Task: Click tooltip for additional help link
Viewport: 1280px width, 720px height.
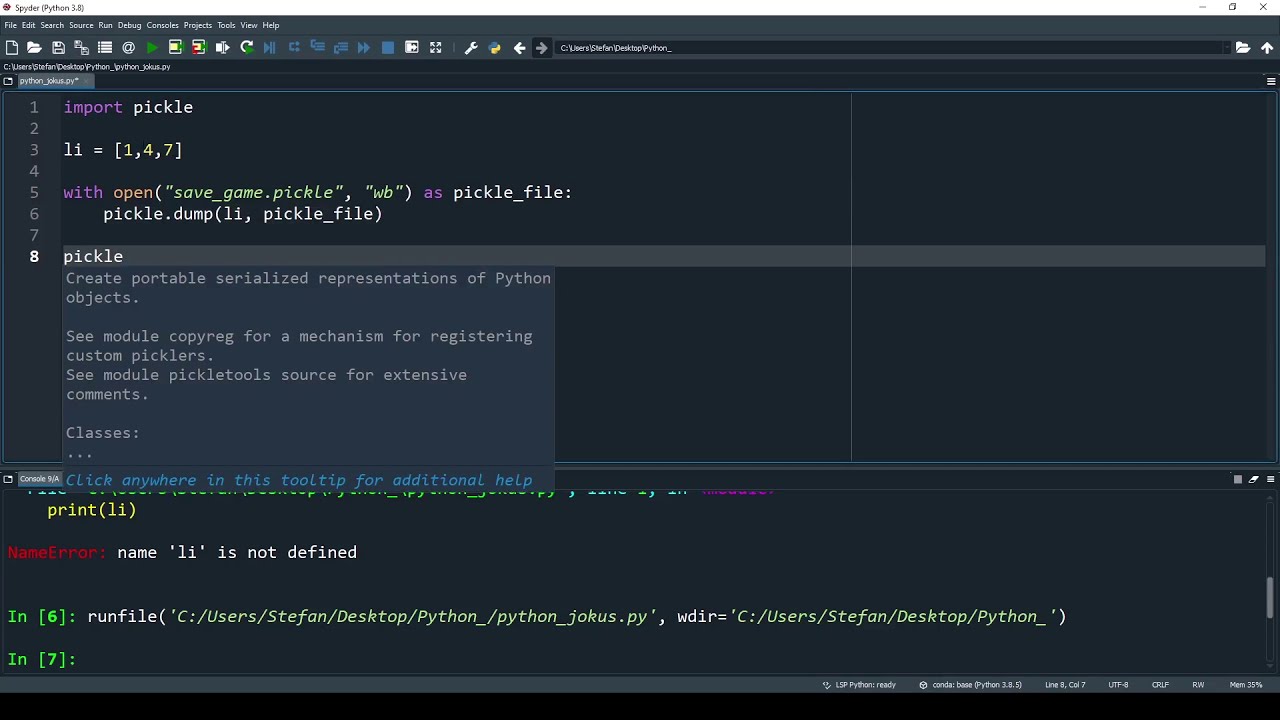Action: point(299,480)
